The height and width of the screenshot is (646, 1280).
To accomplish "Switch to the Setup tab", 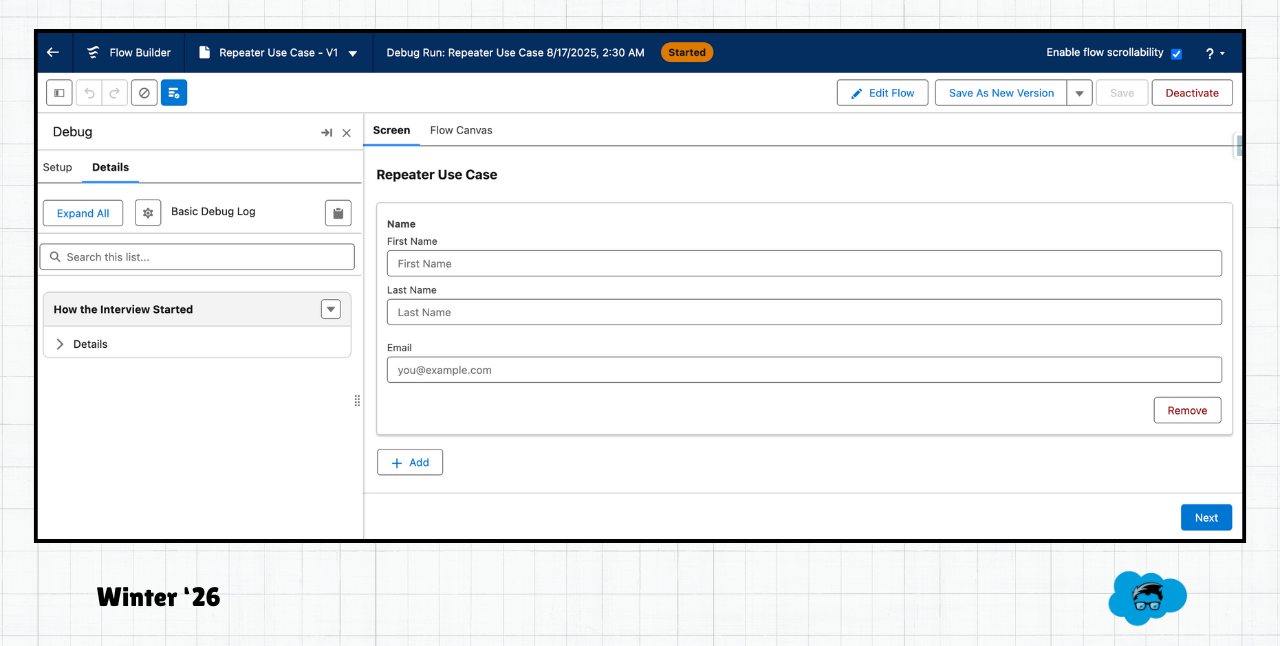I will pos(57,167).
